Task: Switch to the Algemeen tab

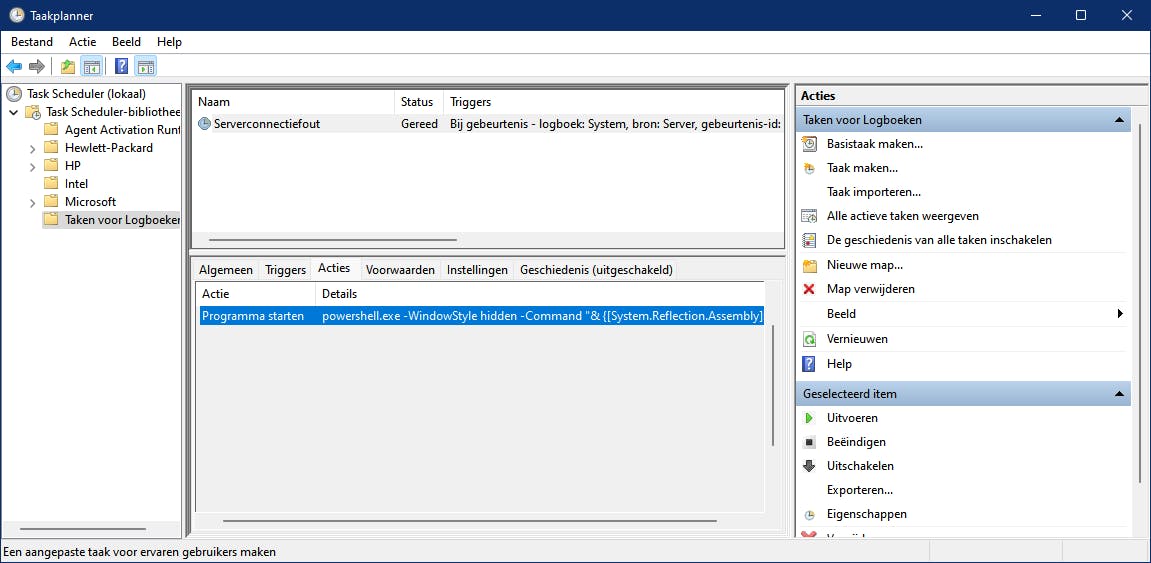Action: tap(226, 270)
